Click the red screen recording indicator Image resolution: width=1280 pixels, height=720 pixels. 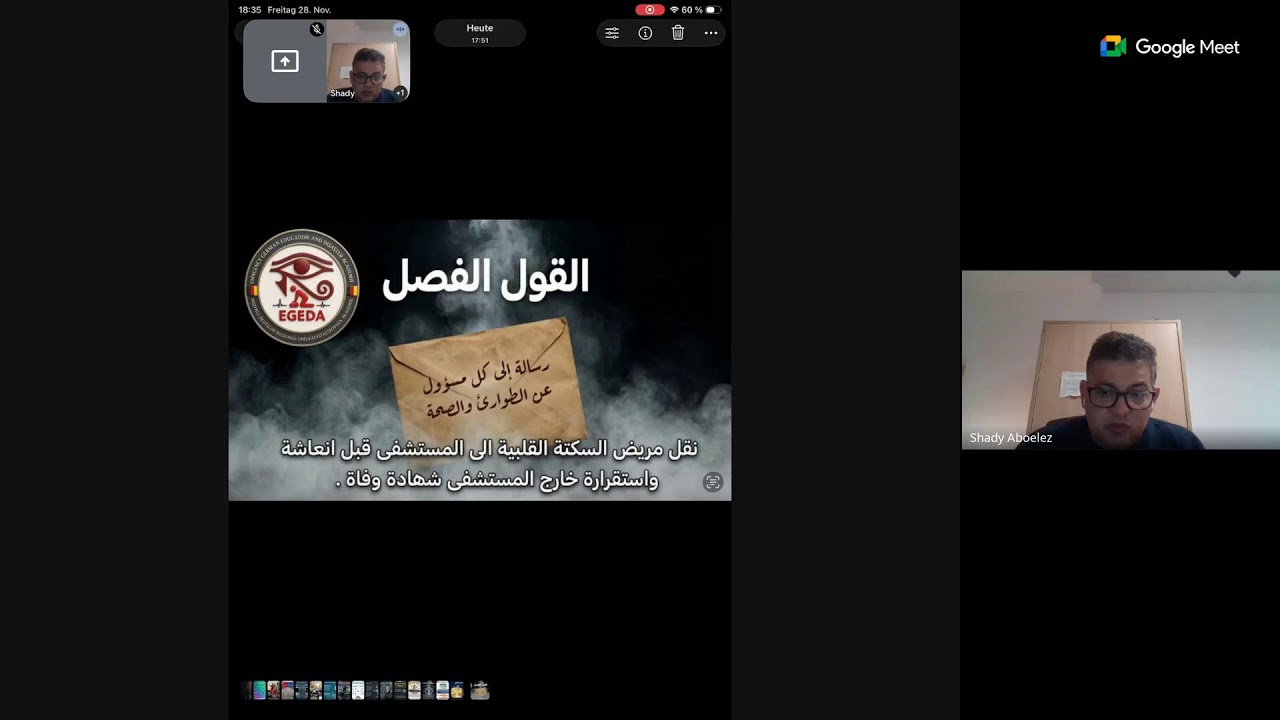tap(649, 10)
